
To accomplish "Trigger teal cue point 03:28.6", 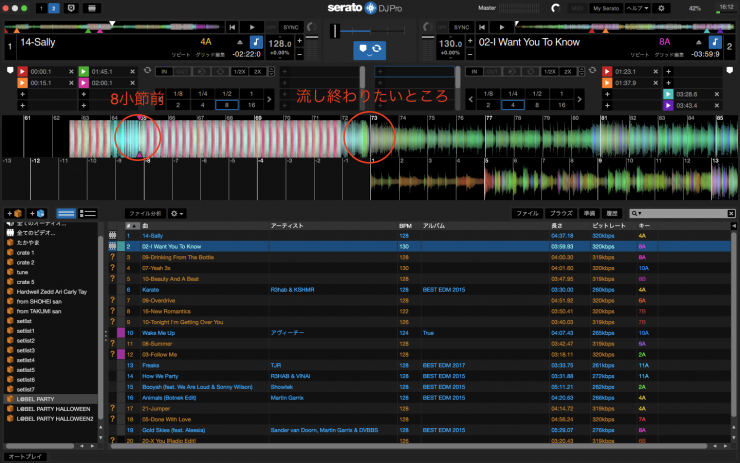I will pos(668,94).
